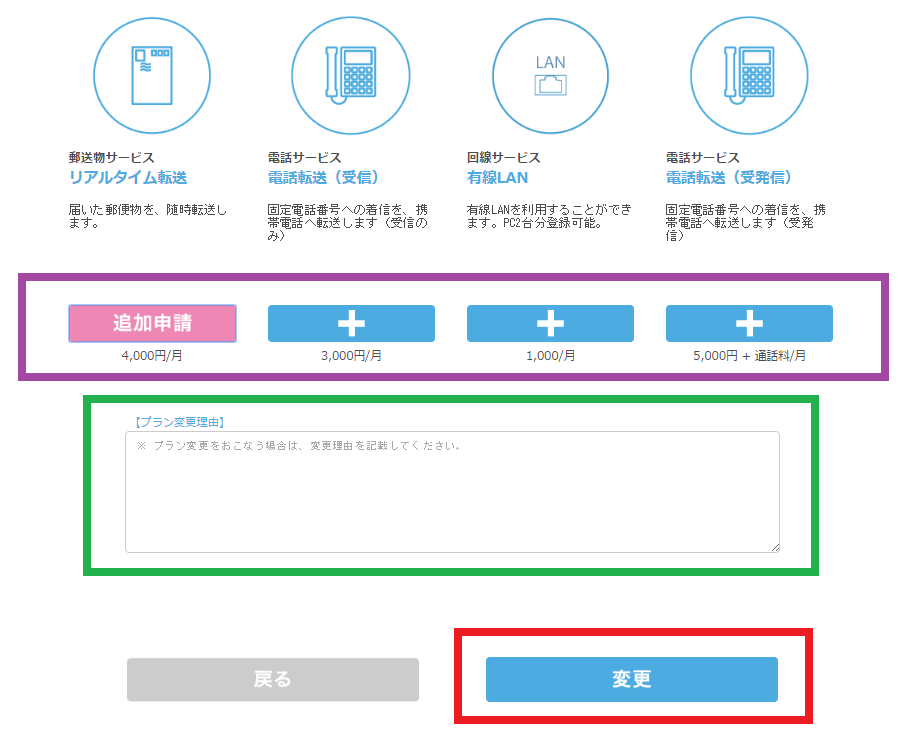
Task: Click the 【プラン変更理由】 label
Action: 178,423
